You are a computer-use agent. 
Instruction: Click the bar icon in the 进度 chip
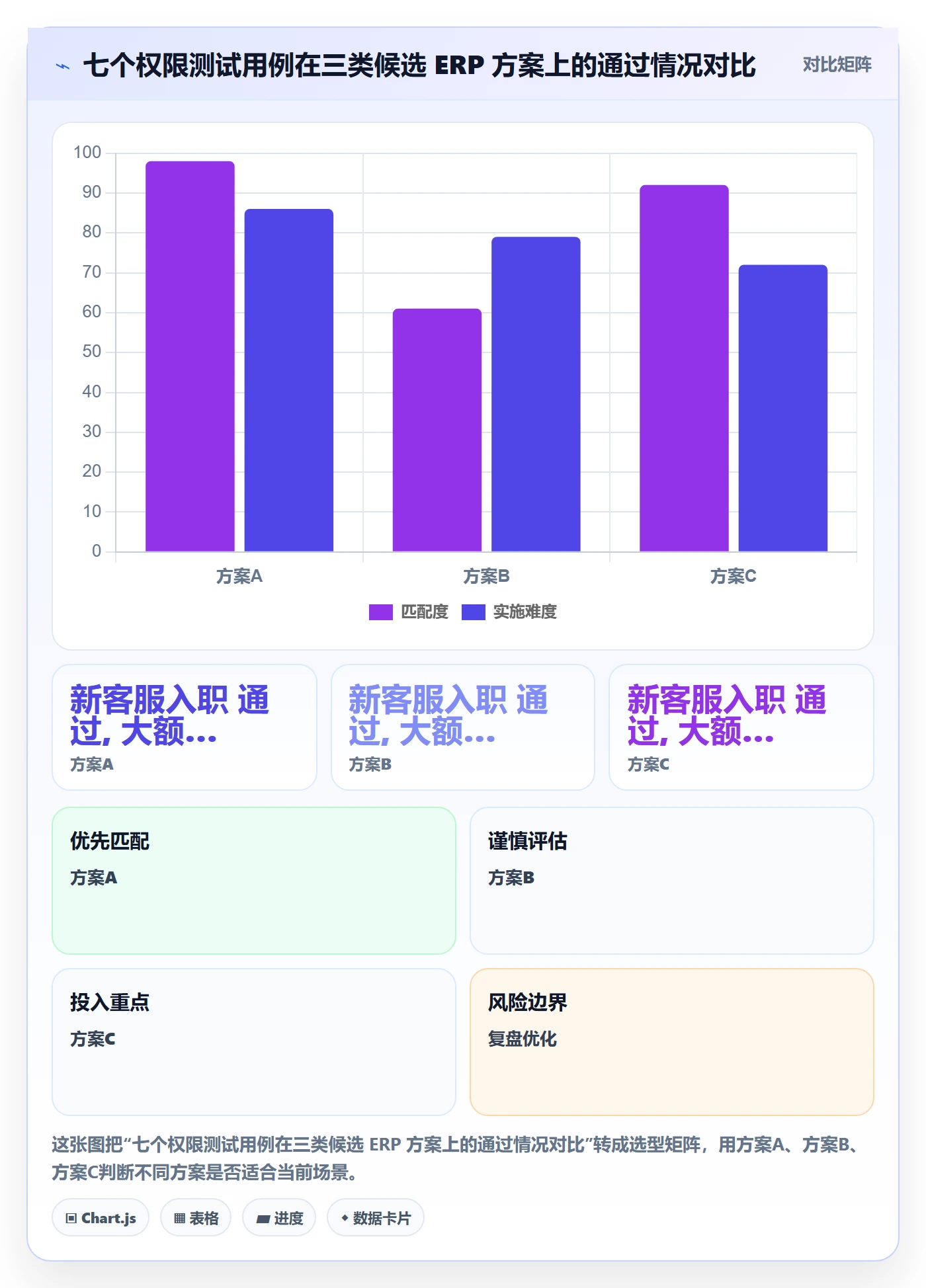pyautogui.click(x=263, y=1219)
